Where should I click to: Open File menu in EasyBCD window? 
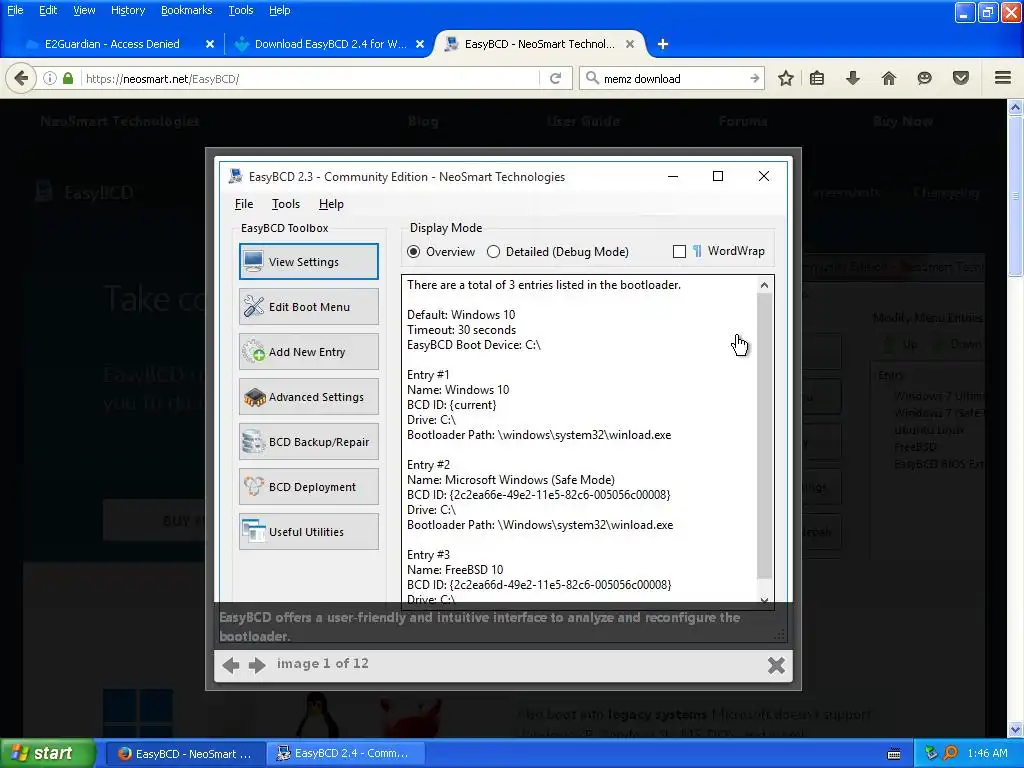244,204
